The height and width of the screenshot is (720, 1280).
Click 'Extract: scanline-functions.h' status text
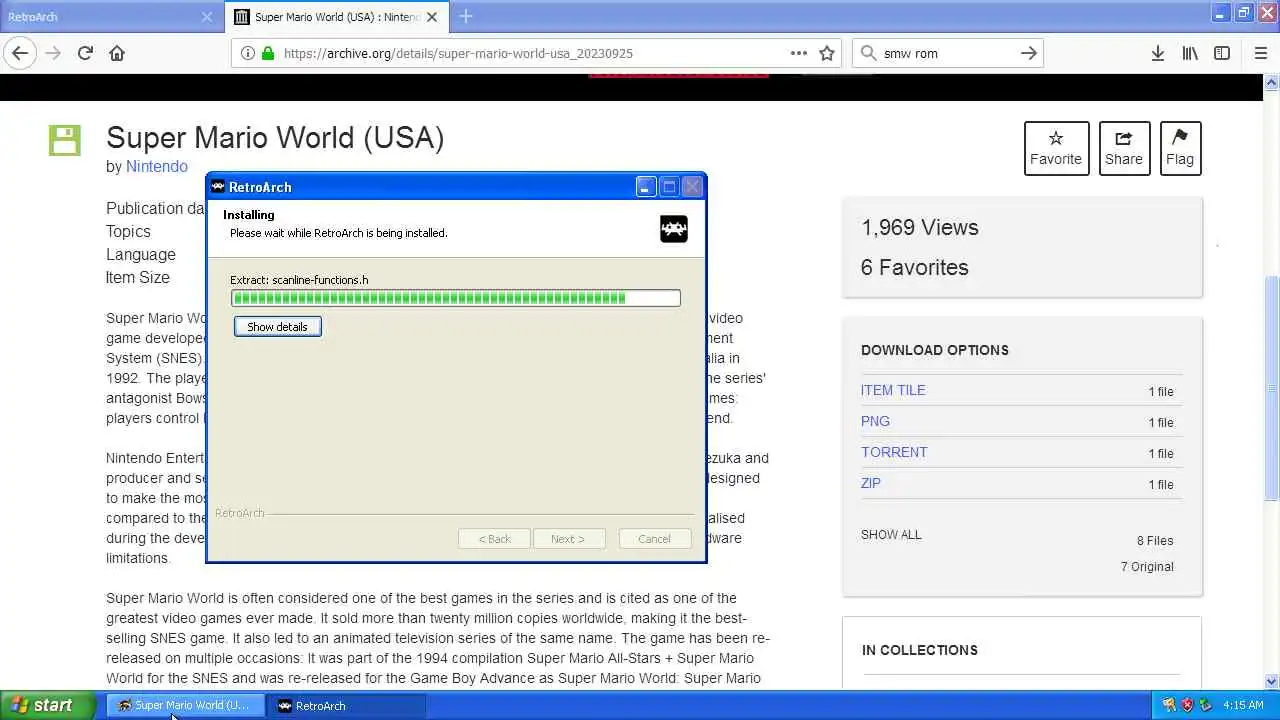click(299, 280)
